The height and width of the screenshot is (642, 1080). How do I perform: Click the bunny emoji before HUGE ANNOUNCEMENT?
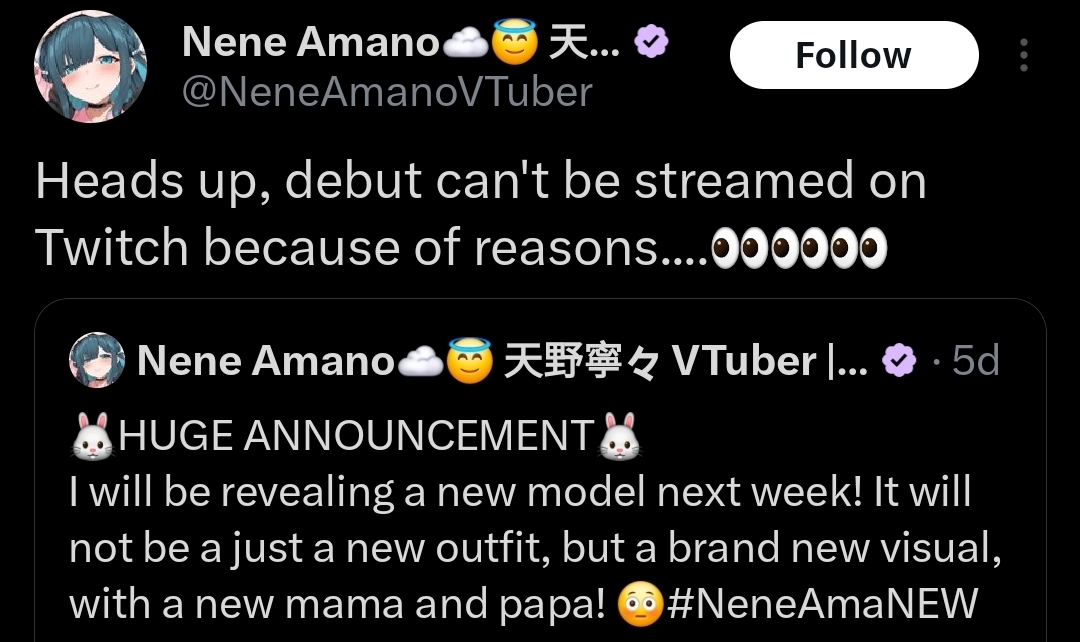(92, 436)
